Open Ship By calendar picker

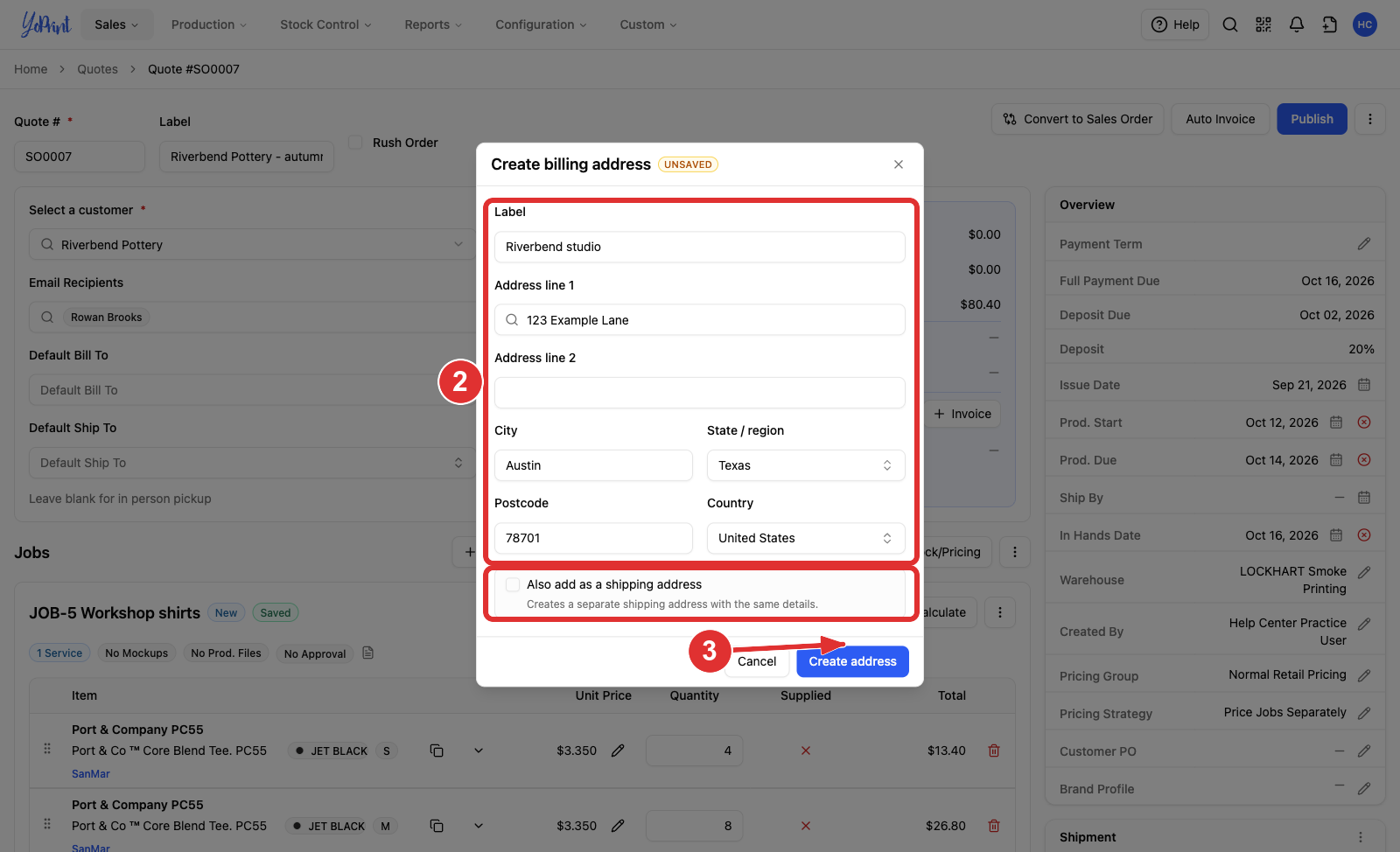click(1364, 498)
